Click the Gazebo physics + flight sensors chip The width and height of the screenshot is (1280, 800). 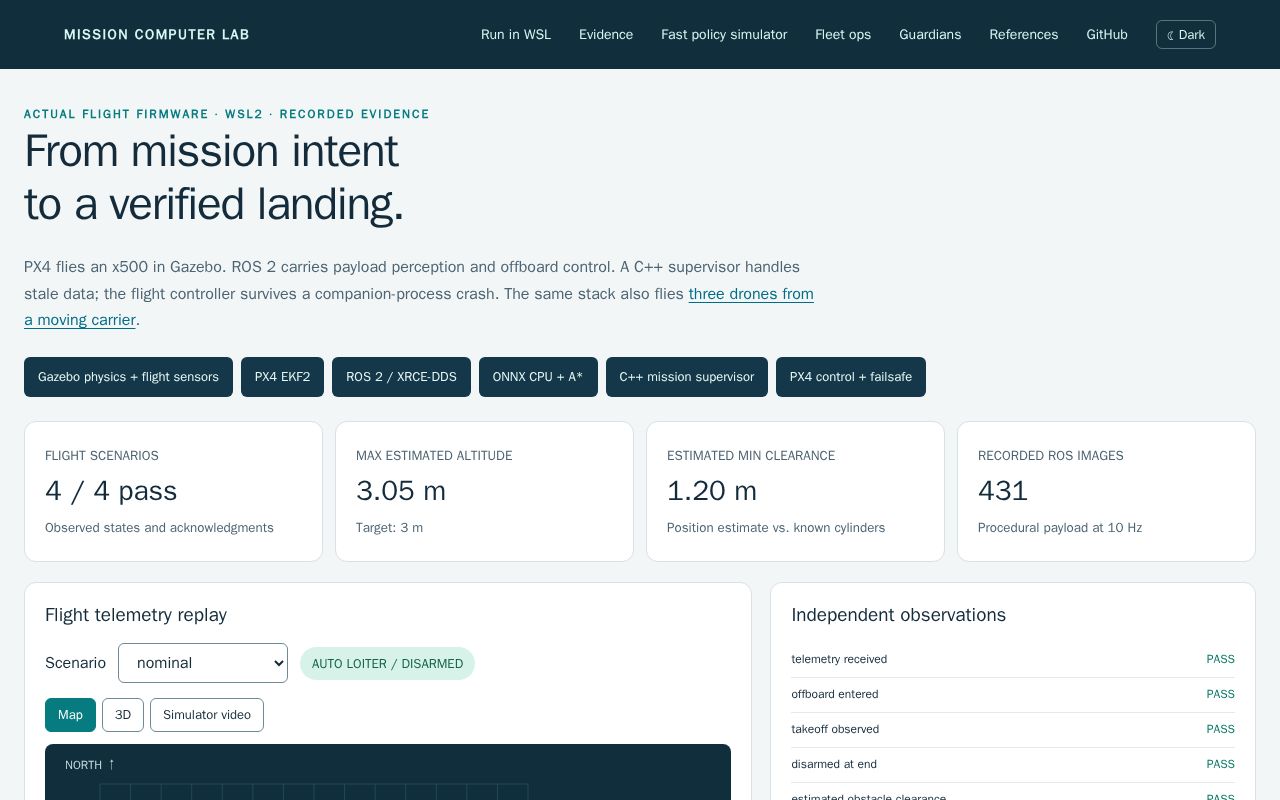(x=128, y=377)
